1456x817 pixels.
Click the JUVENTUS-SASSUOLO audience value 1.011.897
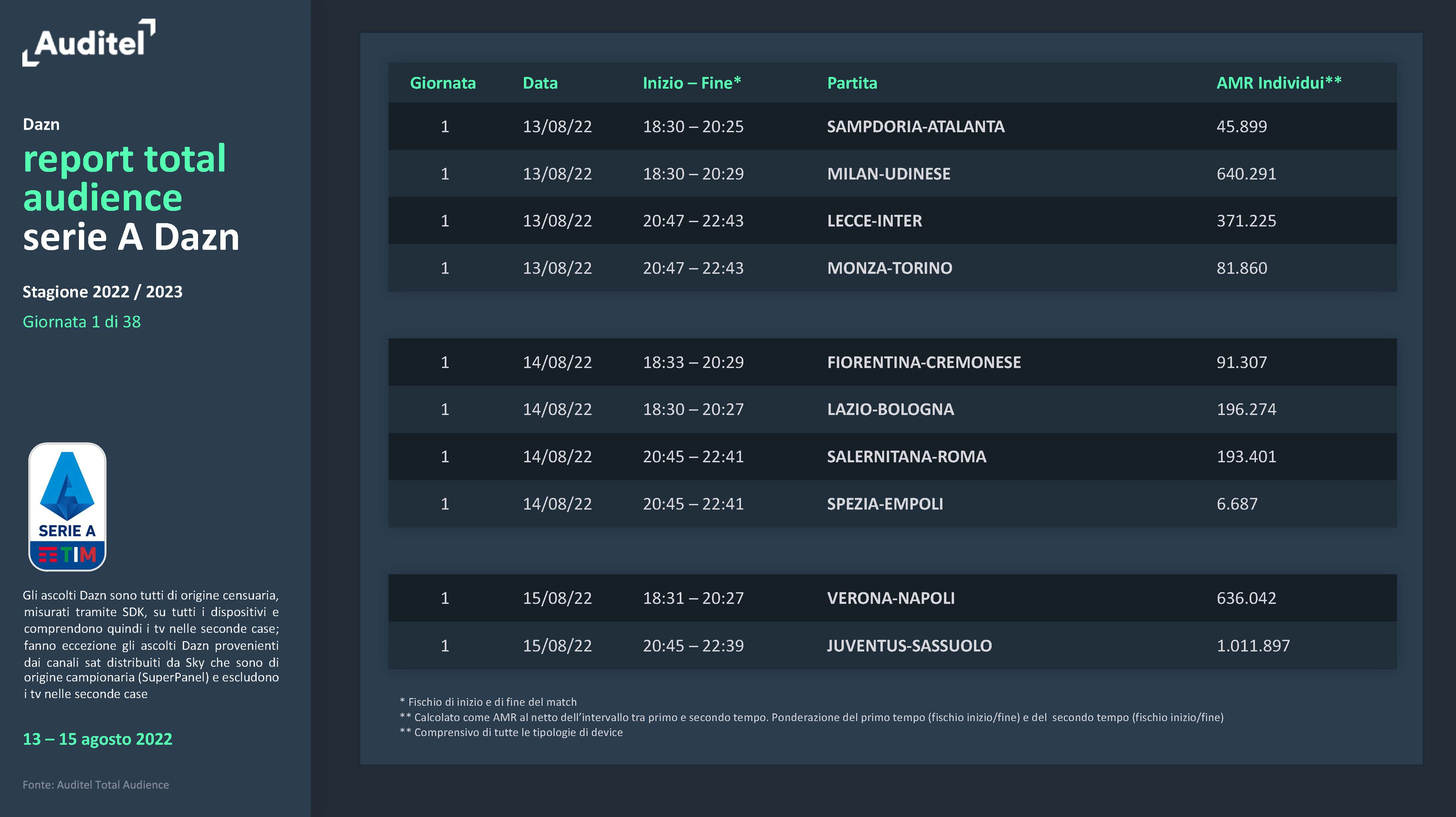[1253, 646]
